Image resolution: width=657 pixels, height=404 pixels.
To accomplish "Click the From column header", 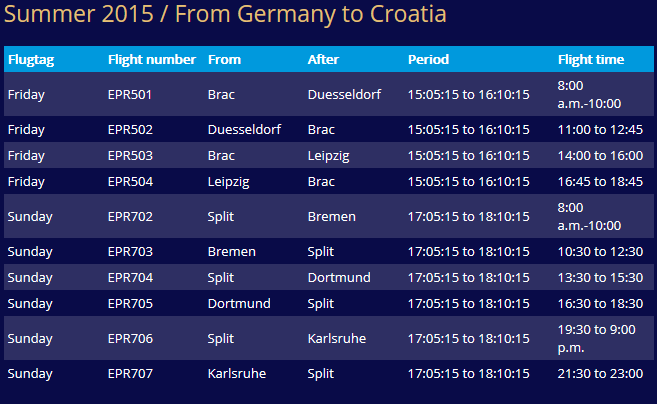I will [x=225, y=60].
